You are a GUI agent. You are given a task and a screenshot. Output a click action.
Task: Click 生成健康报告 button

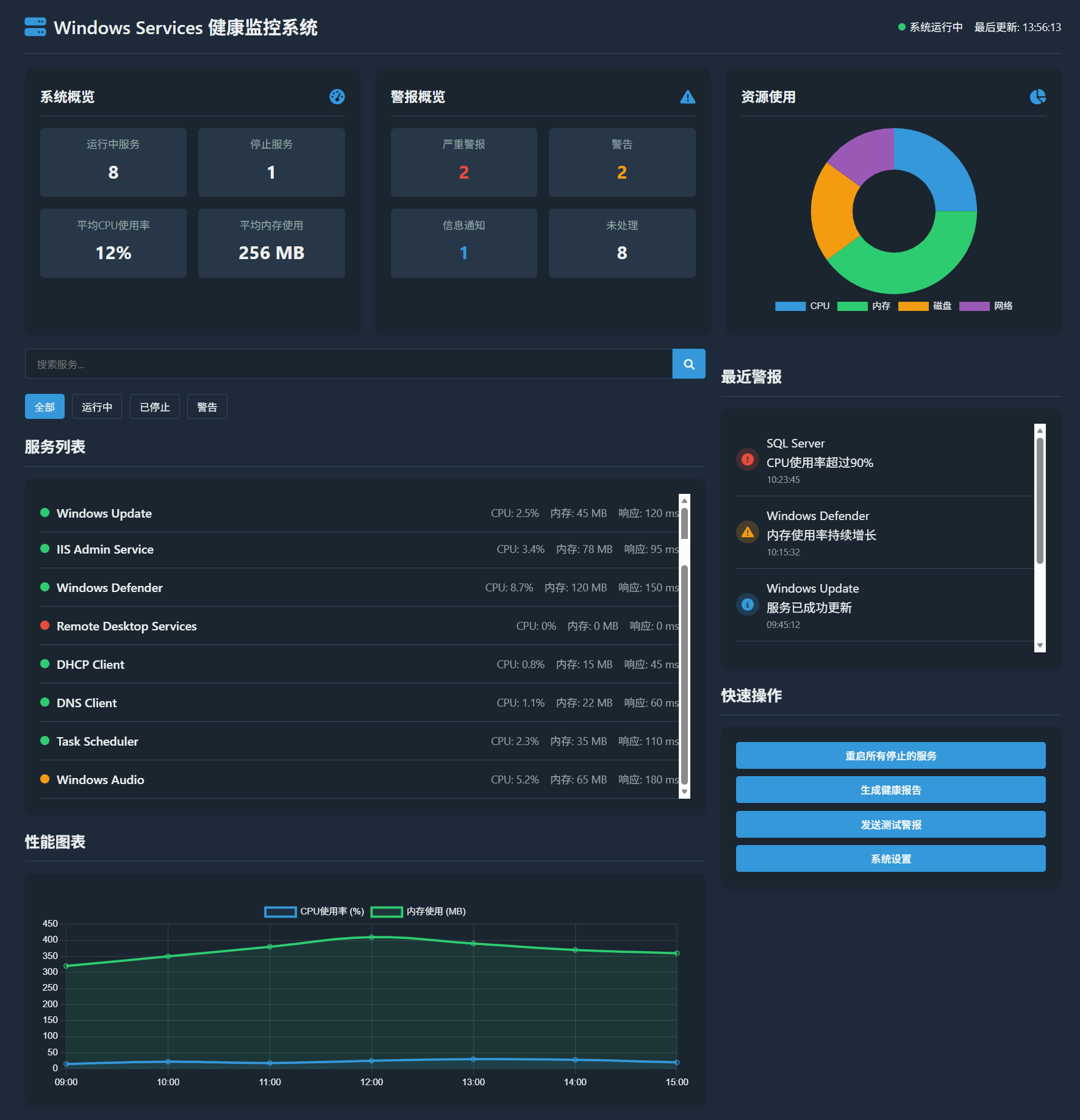pos(891,790)
